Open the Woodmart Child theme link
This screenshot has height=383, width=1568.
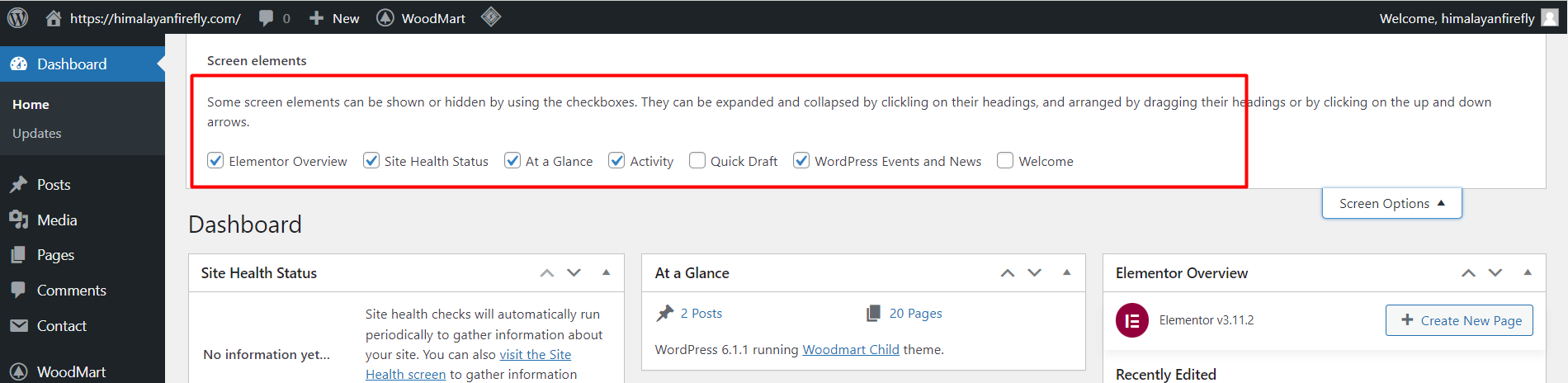tap(851, 349)
